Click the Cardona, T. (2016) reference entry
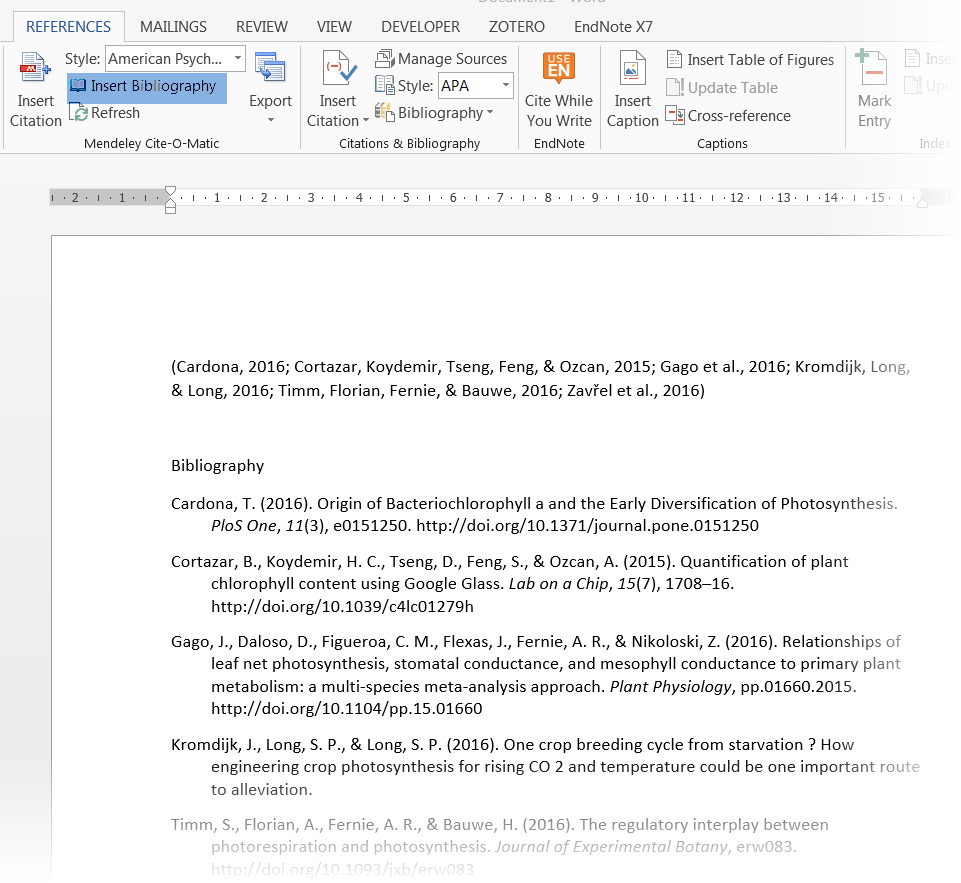This screenshot has width=961, height=883. click(x=534, y=515)
